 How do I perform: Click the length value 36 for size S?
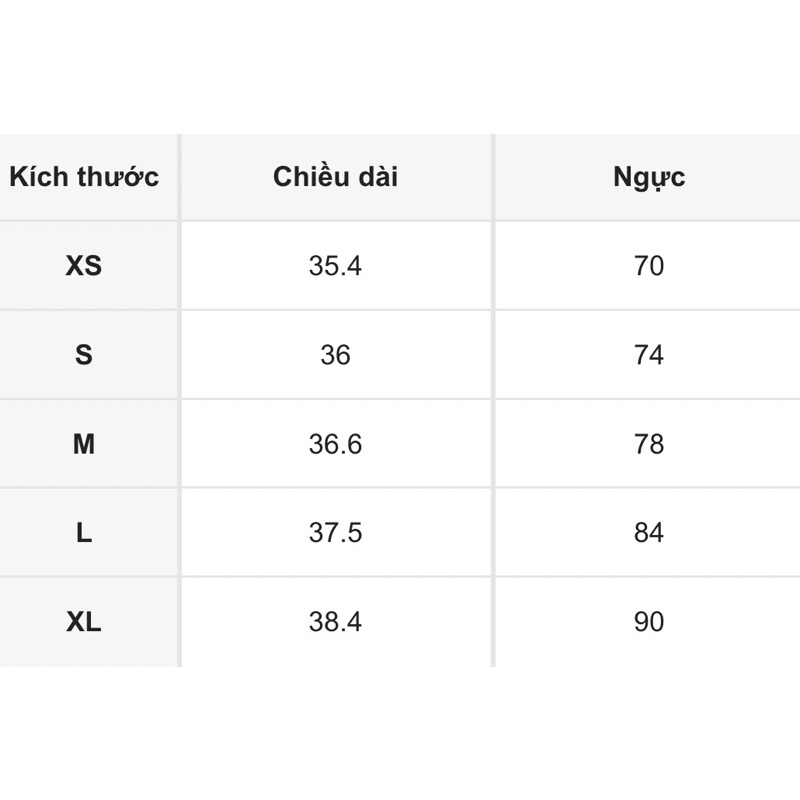pos(335,355)
